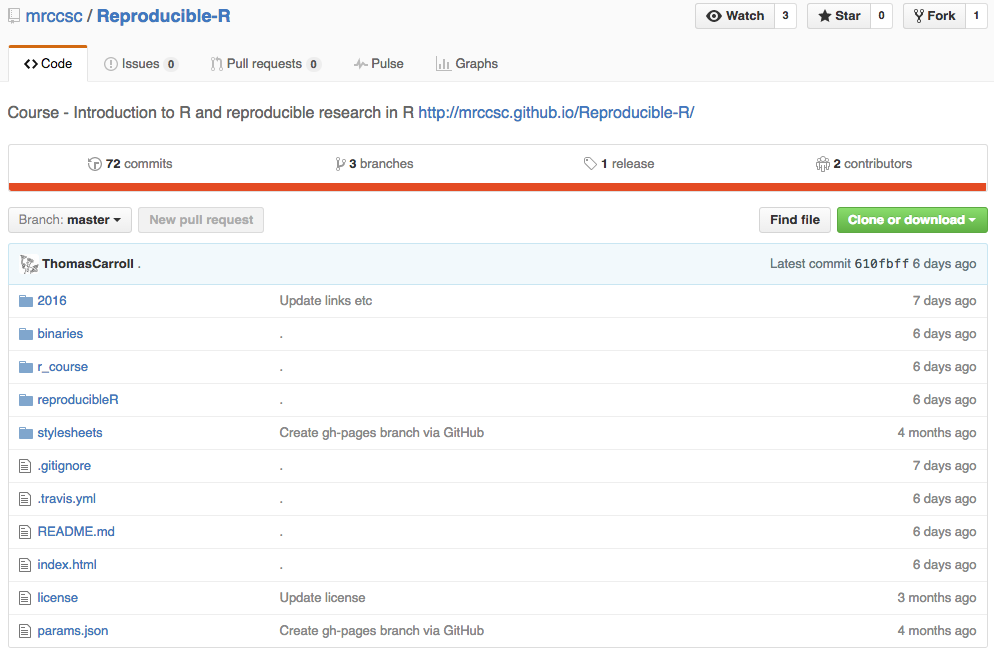Expand the Clone or download menu
The image size is (994, 655).
(911, 220)
